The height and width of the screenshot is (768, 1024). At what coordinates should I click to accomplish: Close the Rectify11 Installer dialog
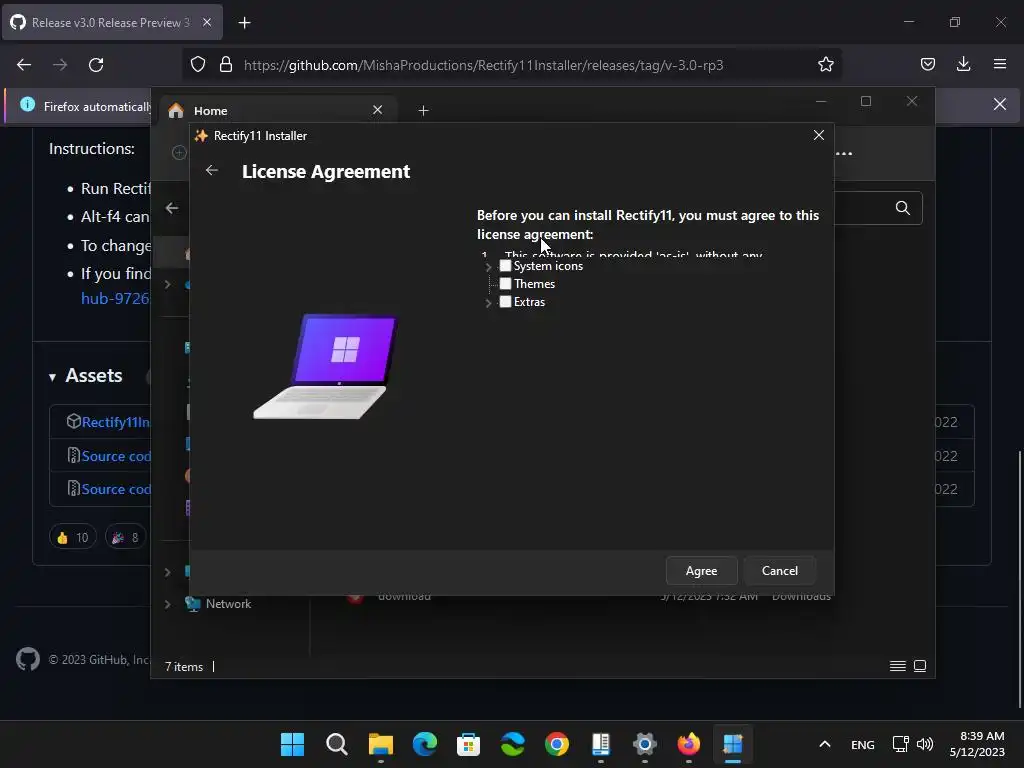coord(819,135)
